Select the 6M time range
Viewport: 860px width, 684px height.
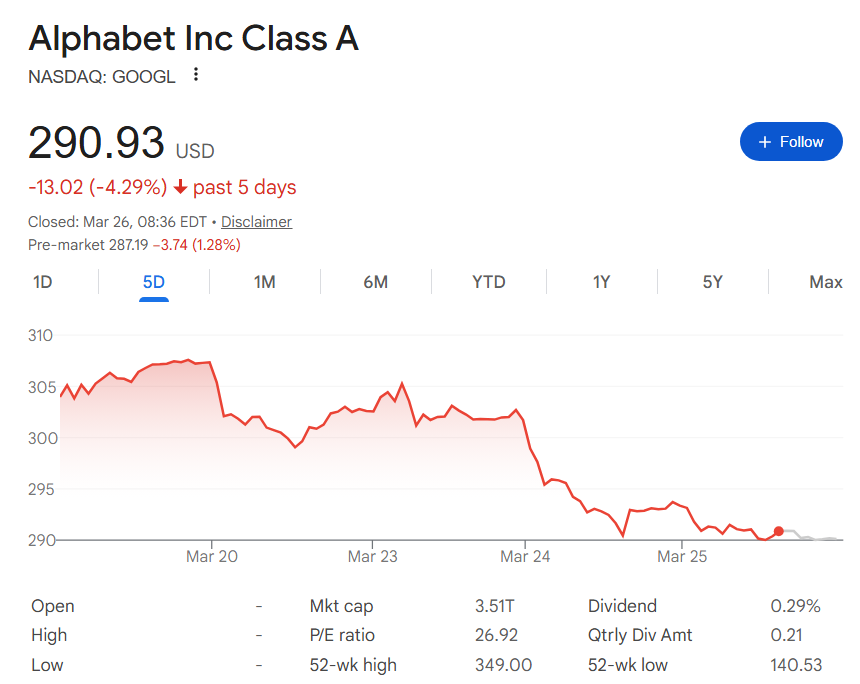(x=376, y=282)
